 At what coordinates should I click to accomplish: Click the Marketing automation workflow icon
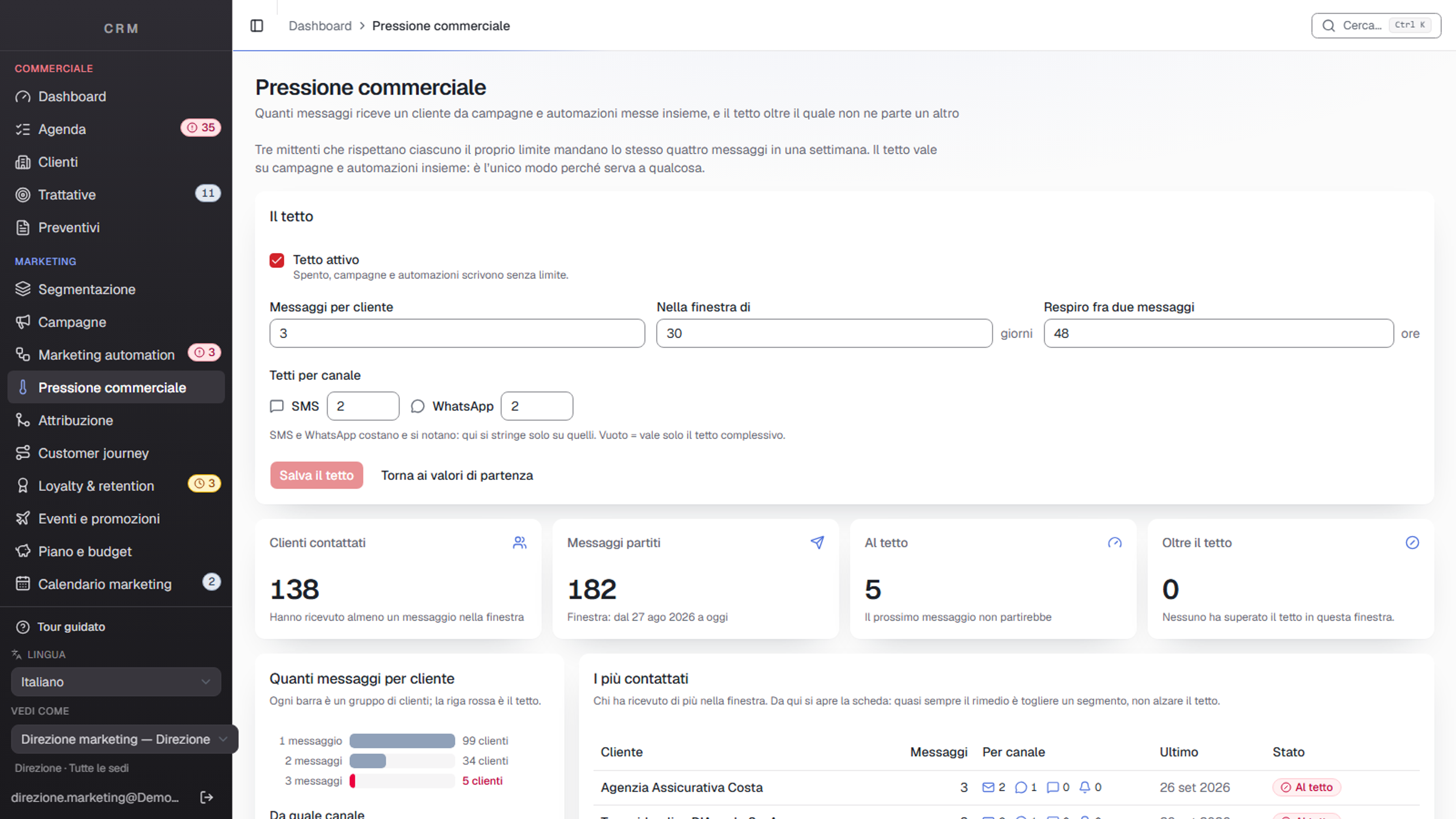tap(23, 355)
